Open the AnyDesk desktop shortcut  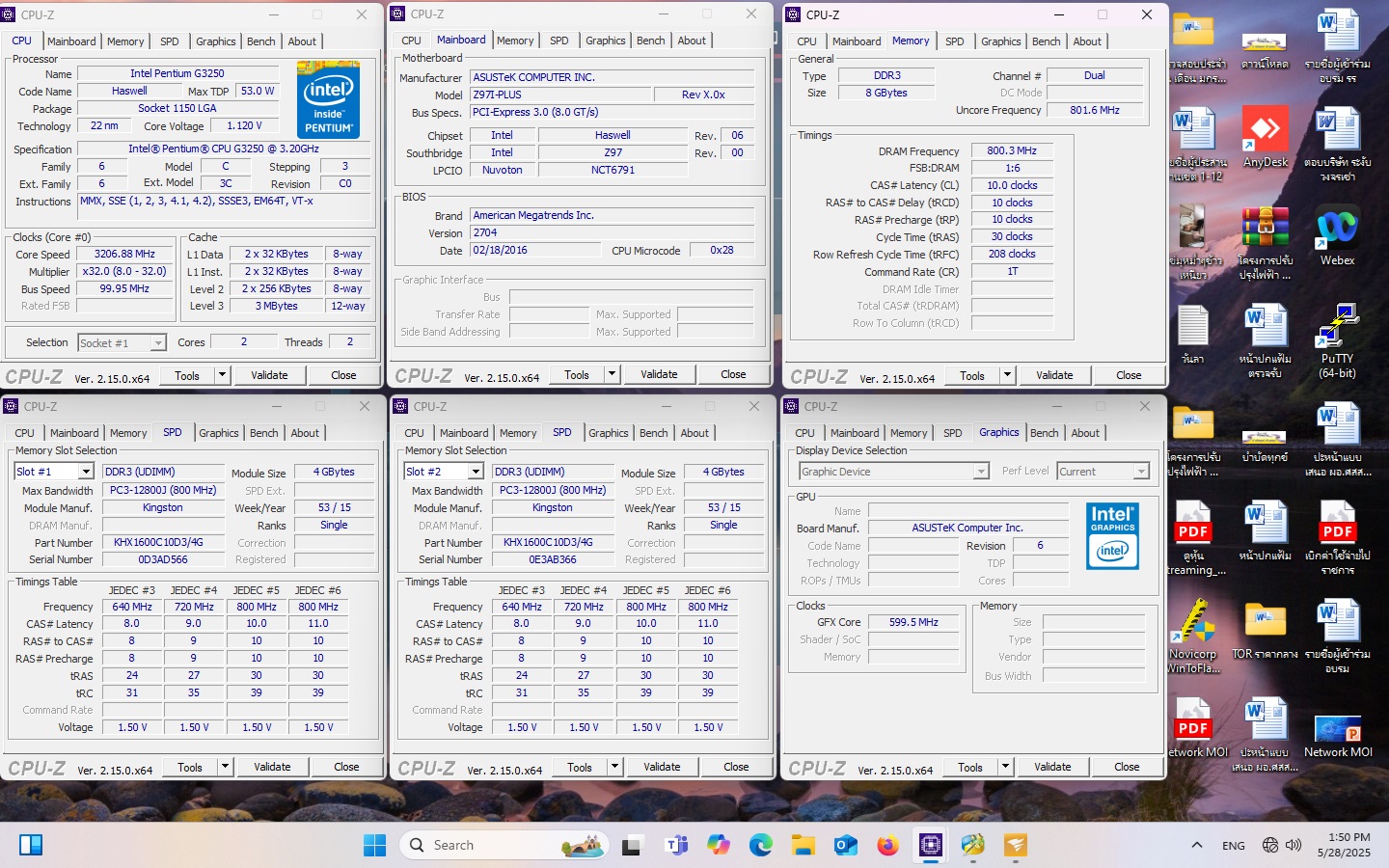pos(1265,138)
